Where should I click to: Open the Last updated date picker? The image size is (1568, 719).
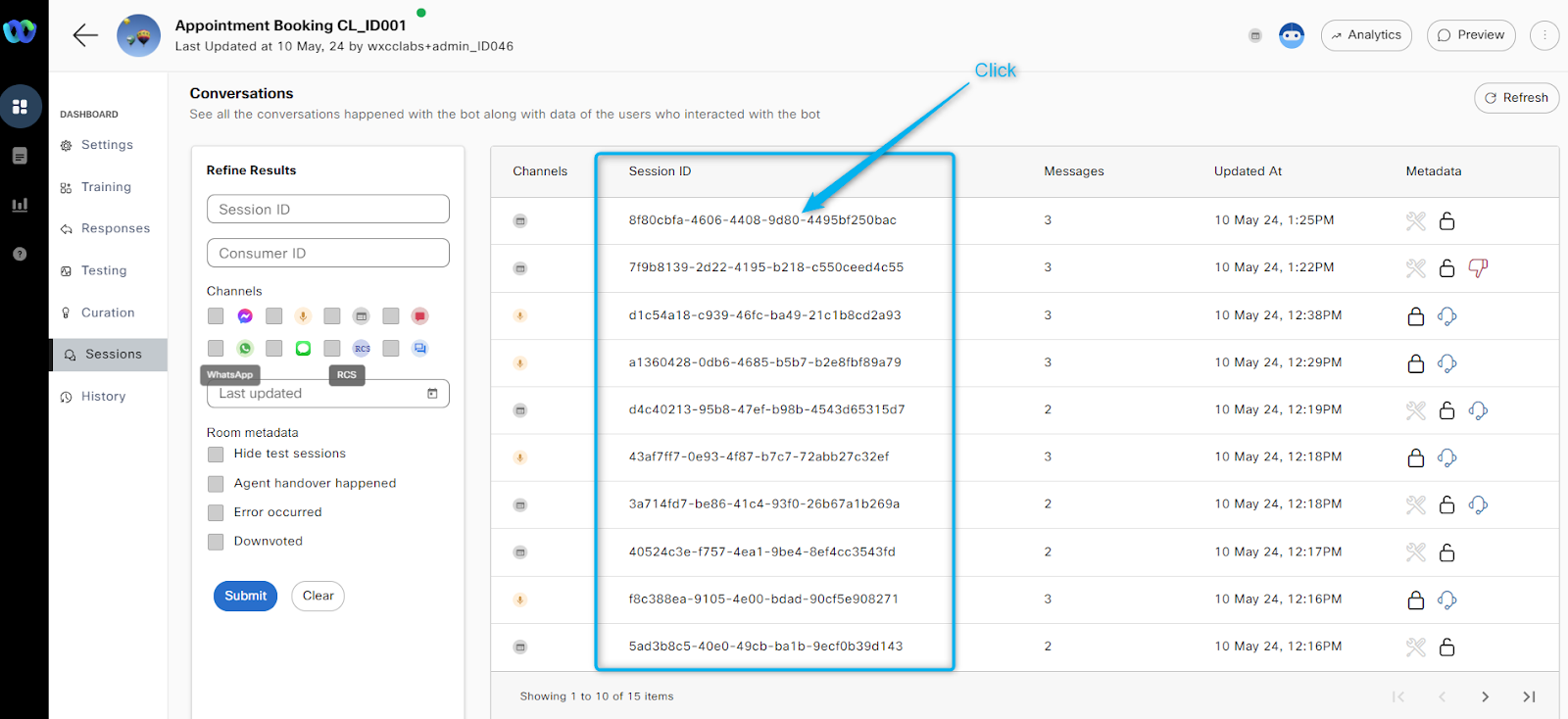coord(432,394)
